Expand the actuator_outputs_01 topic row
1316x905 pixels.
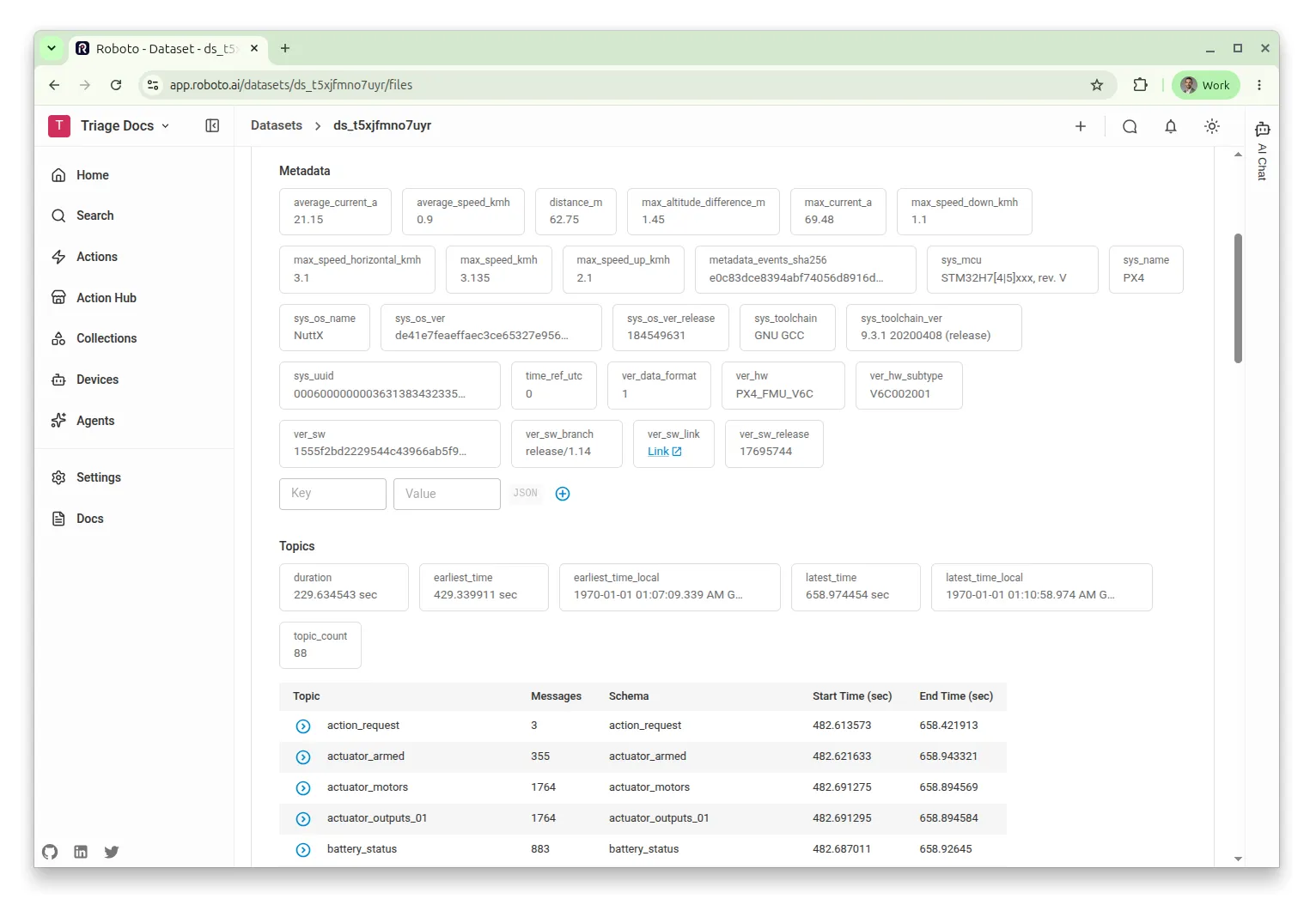pos(303,819)
